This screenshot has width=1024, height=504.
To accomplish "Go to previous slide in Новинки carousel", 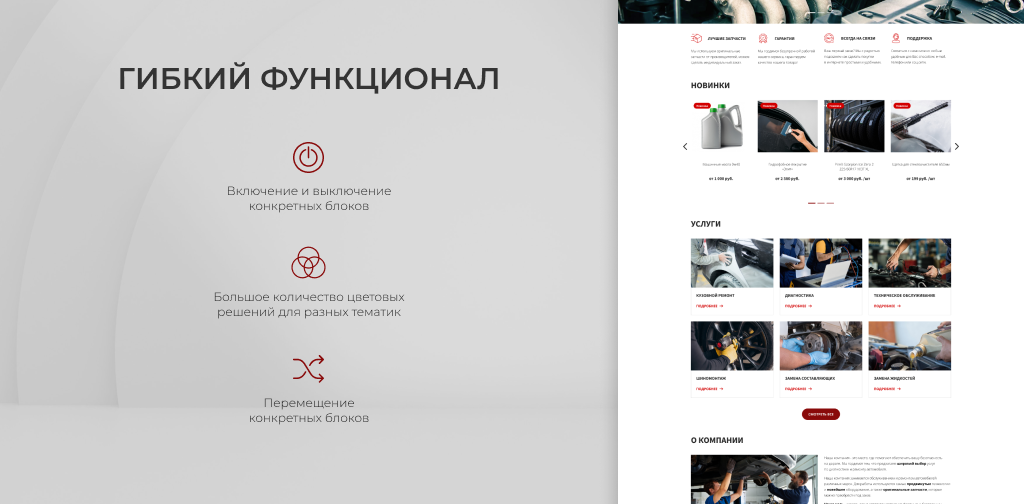I will tap(685, 146).
